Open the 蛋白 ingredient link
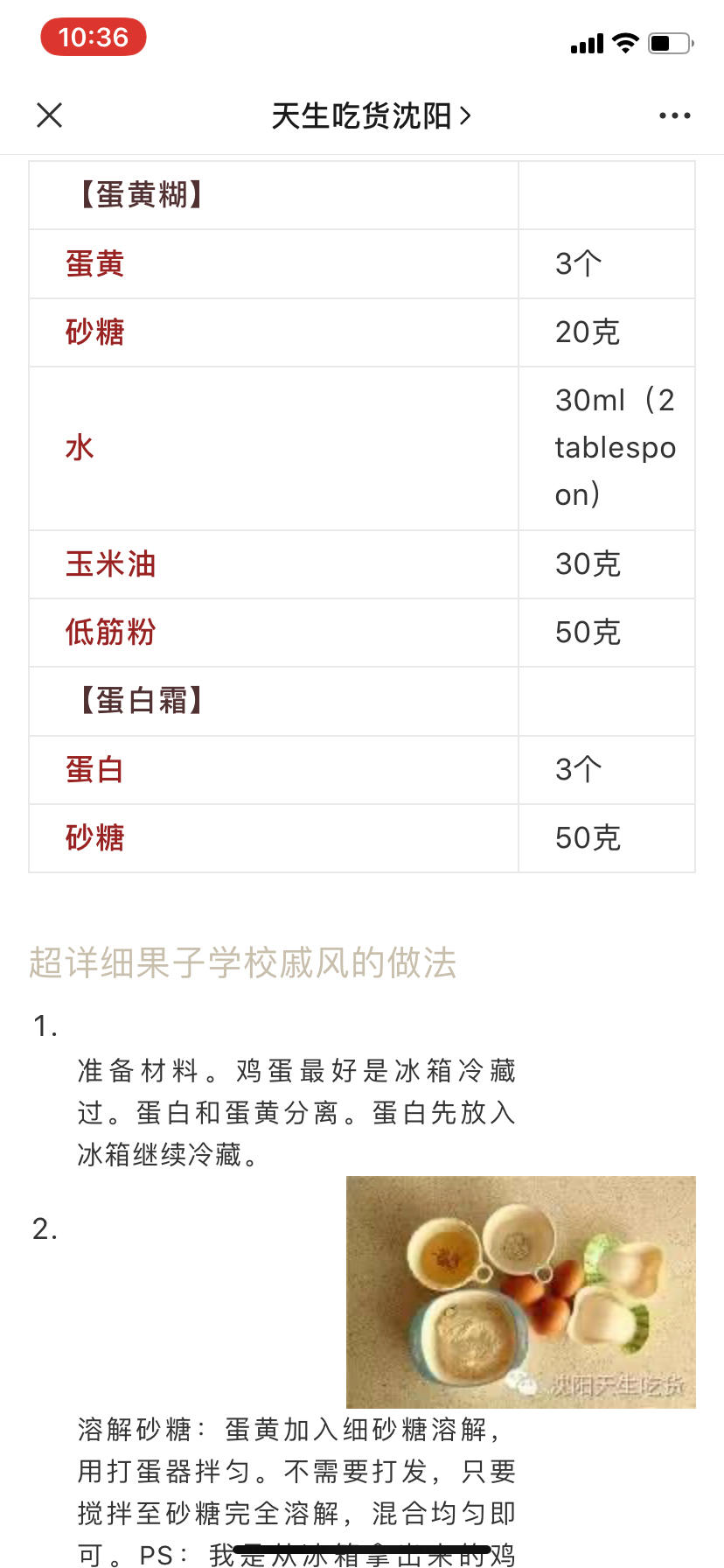The width and height of the screenshot is (724, 1568). (95, 770)
